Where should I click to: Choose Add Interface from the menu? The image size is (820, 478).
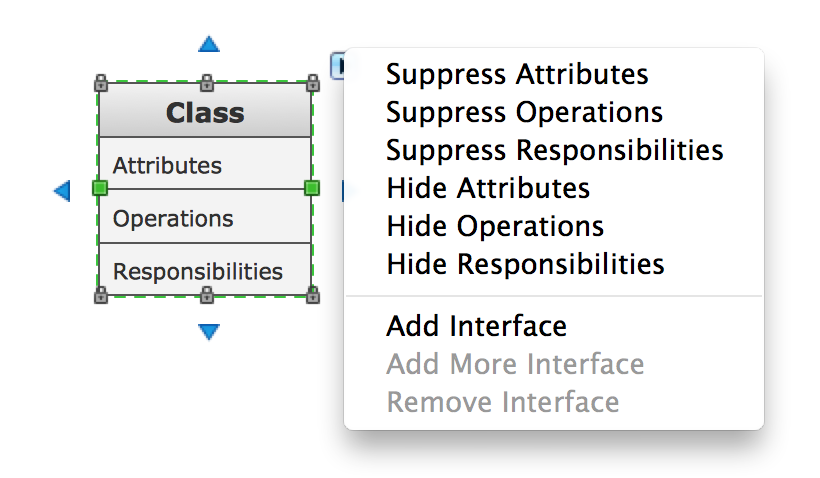tap(476, 326)
